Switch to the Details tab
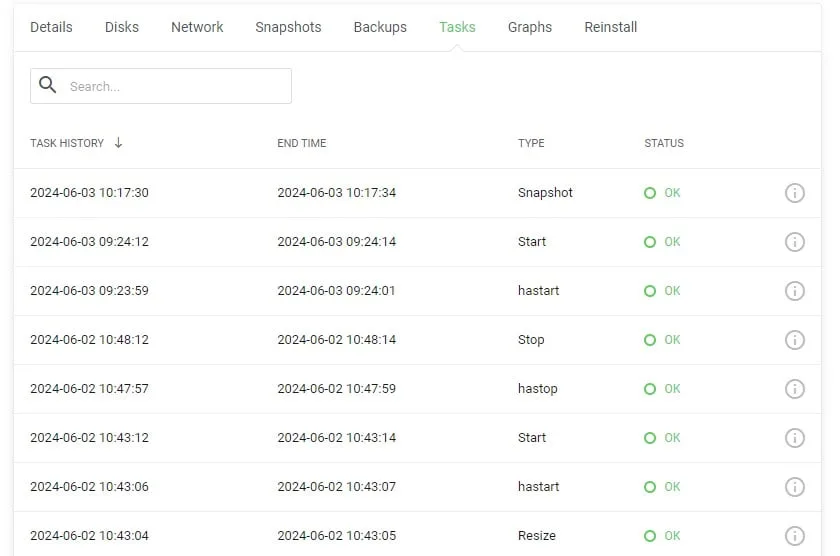Screen dimensions: 840x556 pos(51,27)
